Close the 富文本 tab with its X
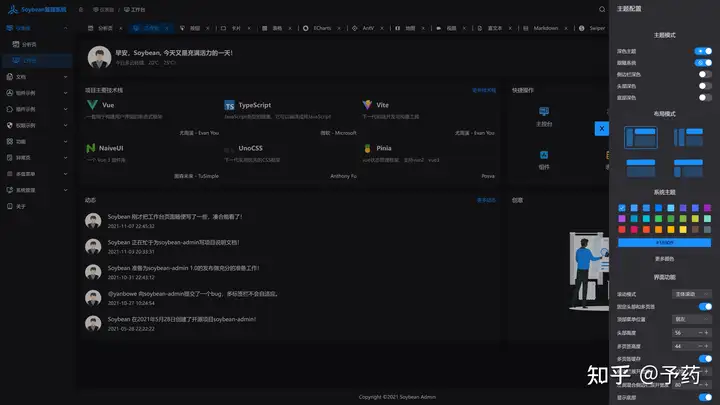Image resolution: width=720 pixels, height=405 pixels. 510,28
